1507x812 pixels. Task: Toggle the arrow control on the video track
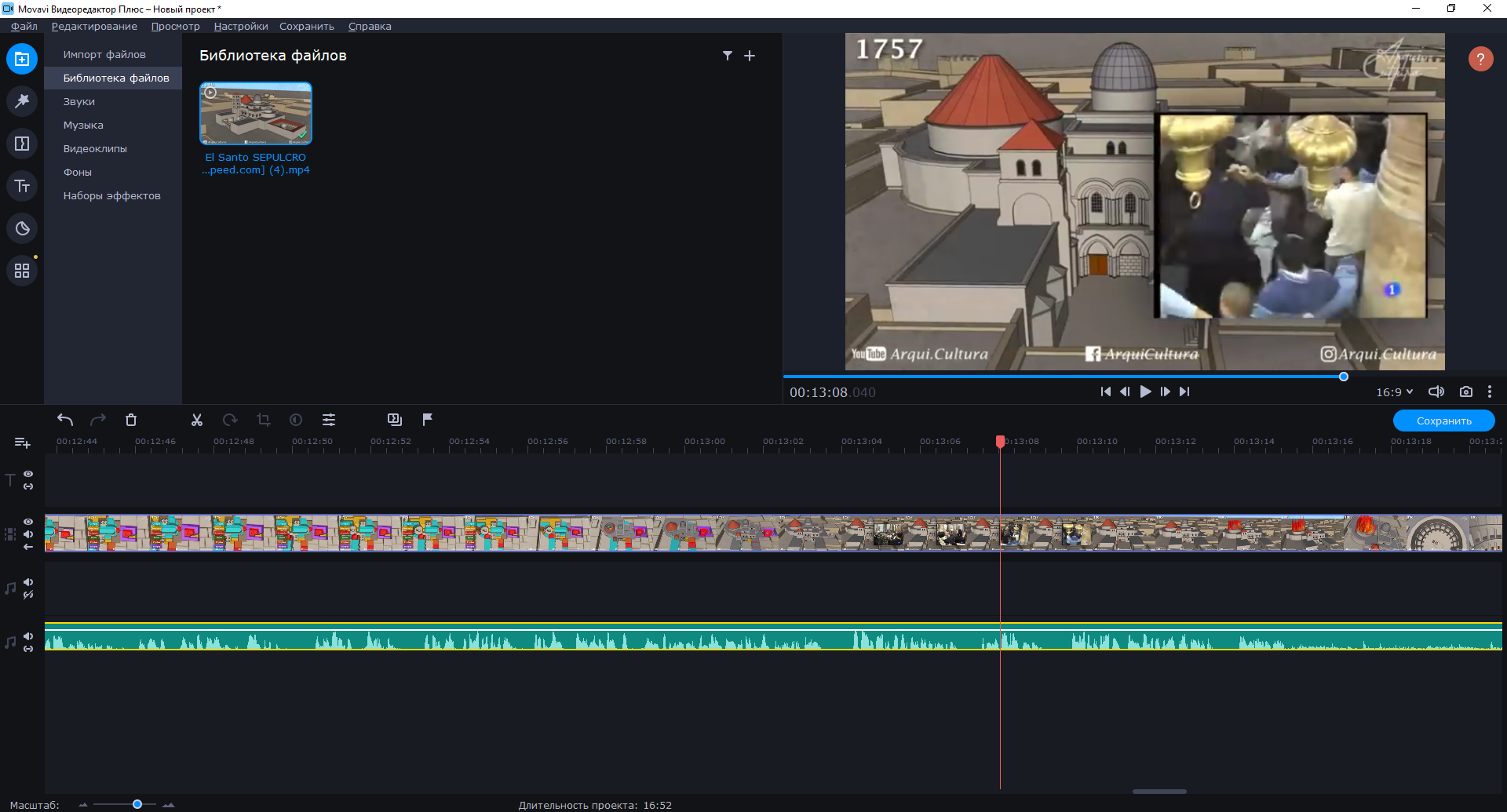click(28, 547)
